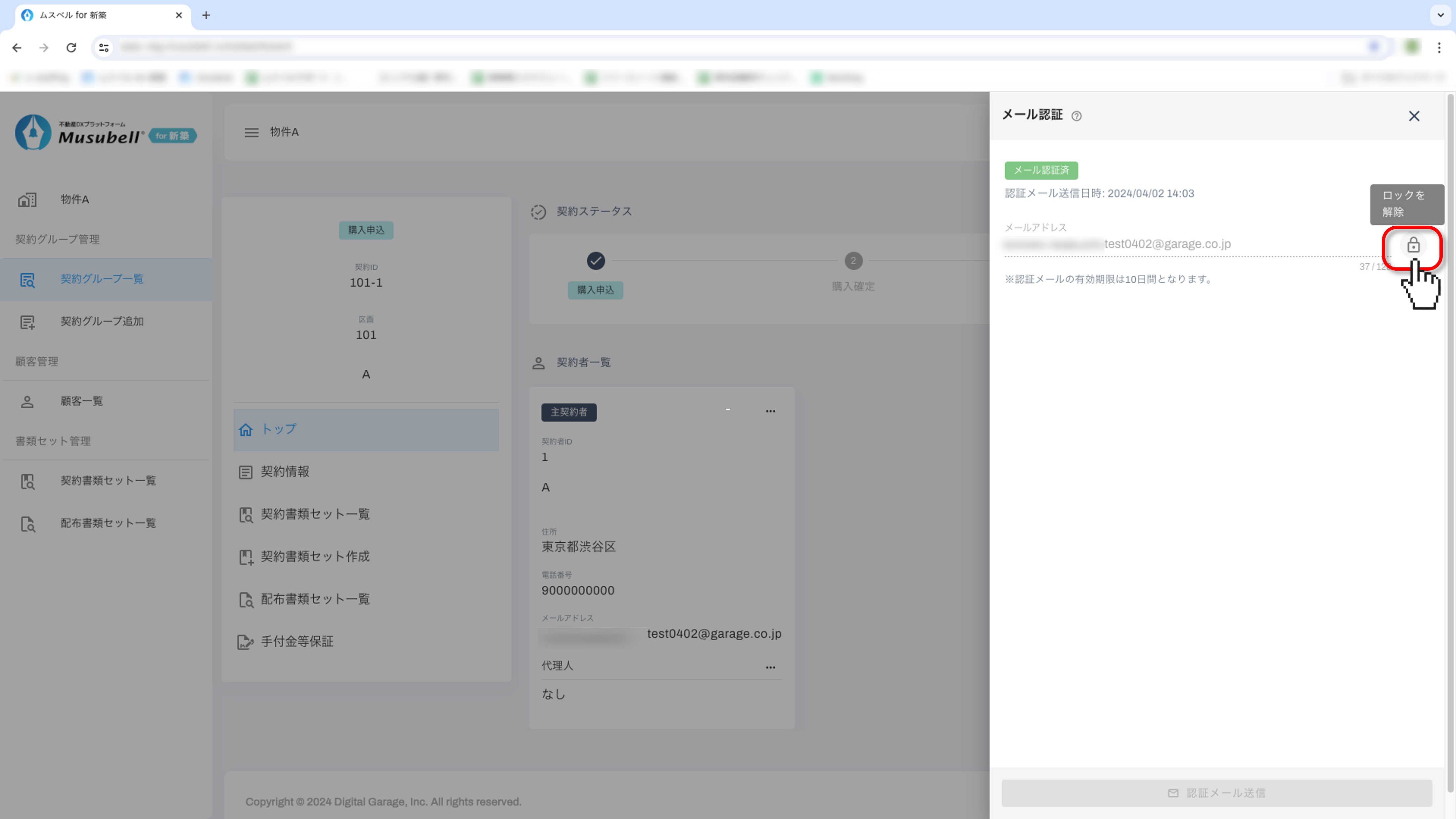Open sidebar 配布書類セット一覧
The width and height of the screenshot is (1456, 819).
click(x=108, y=523)
